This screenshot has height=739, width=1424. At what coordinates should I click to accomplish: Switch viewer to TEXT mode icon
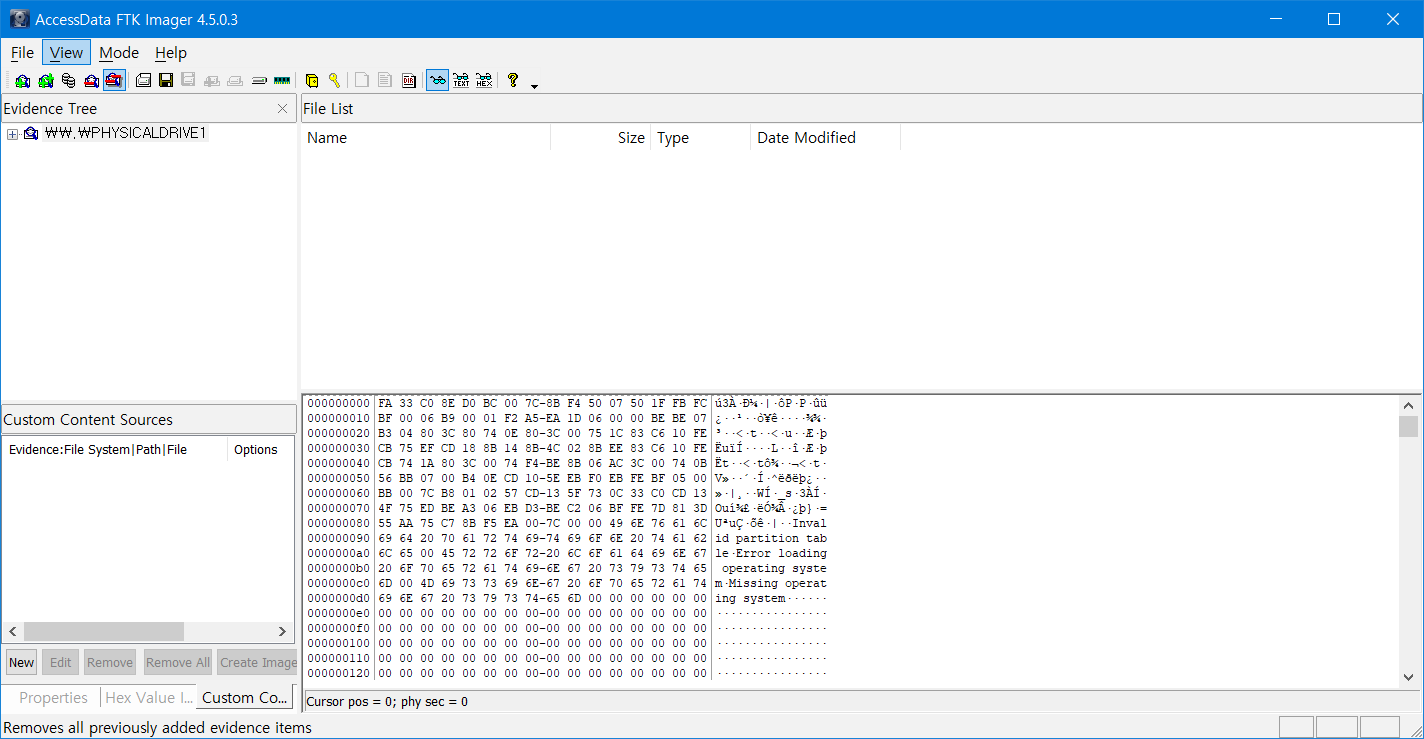(x=461, y=81)
